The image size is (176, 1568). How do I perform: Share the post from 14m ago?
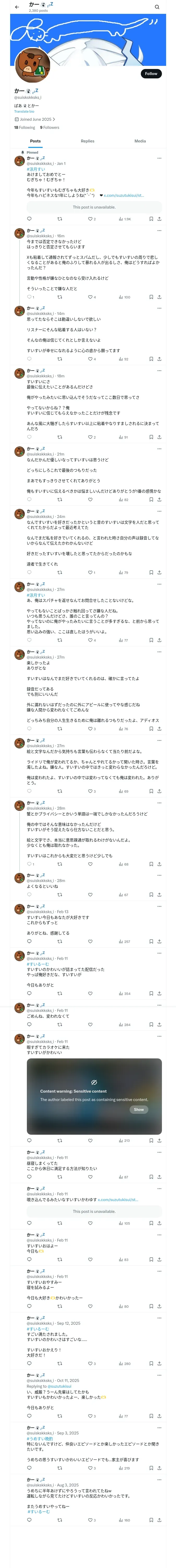click(x=159, y=359)
